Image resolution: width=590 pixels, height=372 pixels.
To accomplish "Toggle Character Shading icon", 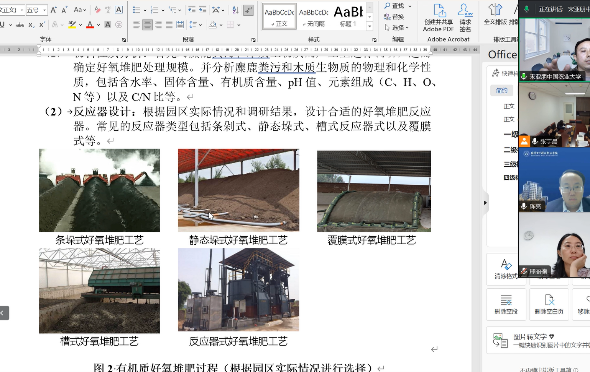I will pyautogui.click(x=108, y=25).
